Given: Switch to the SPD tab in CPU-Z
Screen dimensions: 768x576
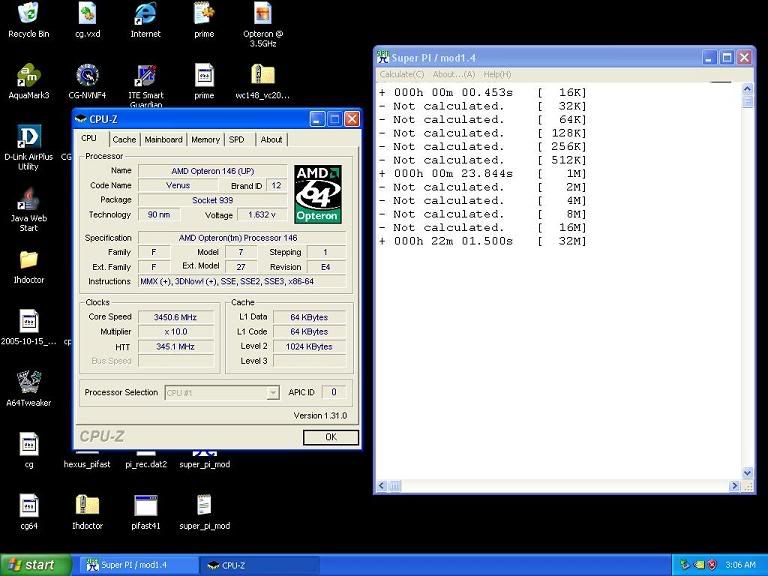Looking at the screenshot, I should 237,140.
